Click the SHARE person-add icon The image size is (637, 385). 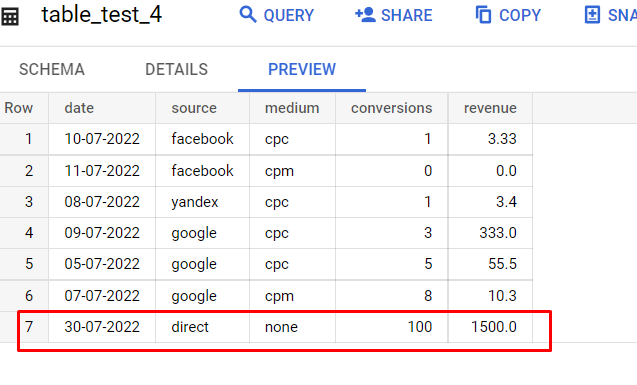[x=365, y=15]
